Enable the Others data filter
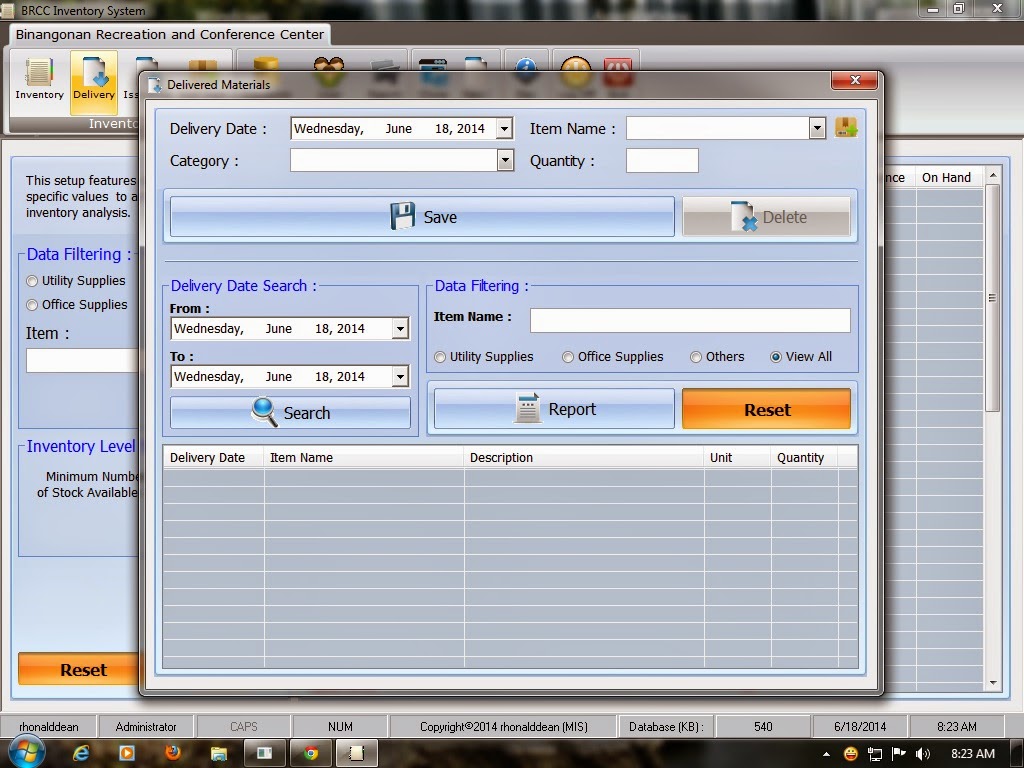1024x768 pixels. click(695, 356)
